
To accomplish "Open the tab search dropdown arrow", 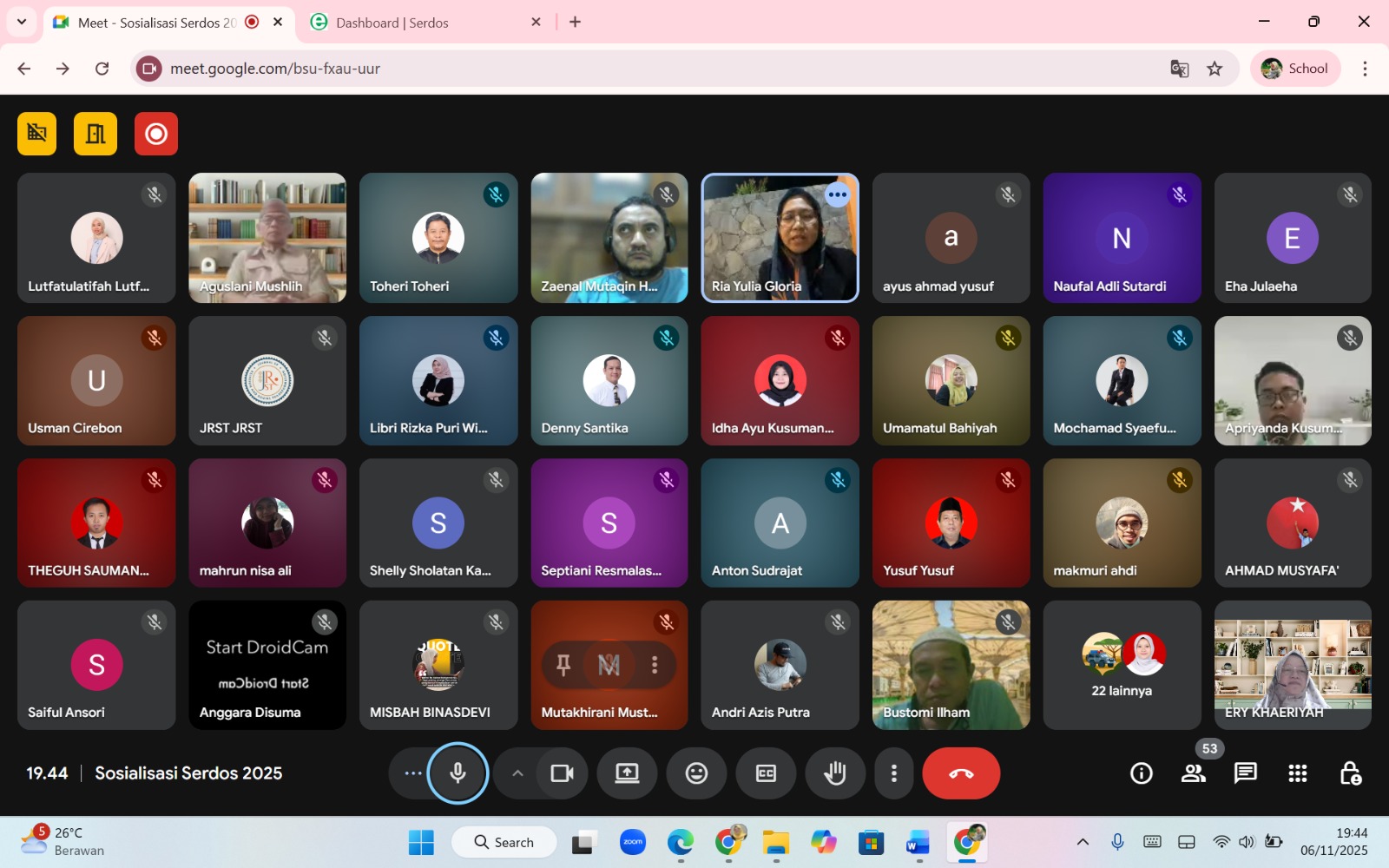I will pyautogui.click(x=22, y=22).
